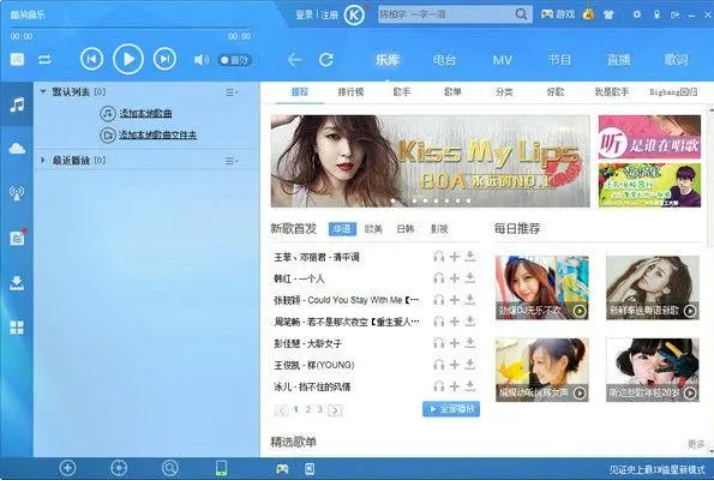Open the cloud music sidebar icon

point(16,149)
